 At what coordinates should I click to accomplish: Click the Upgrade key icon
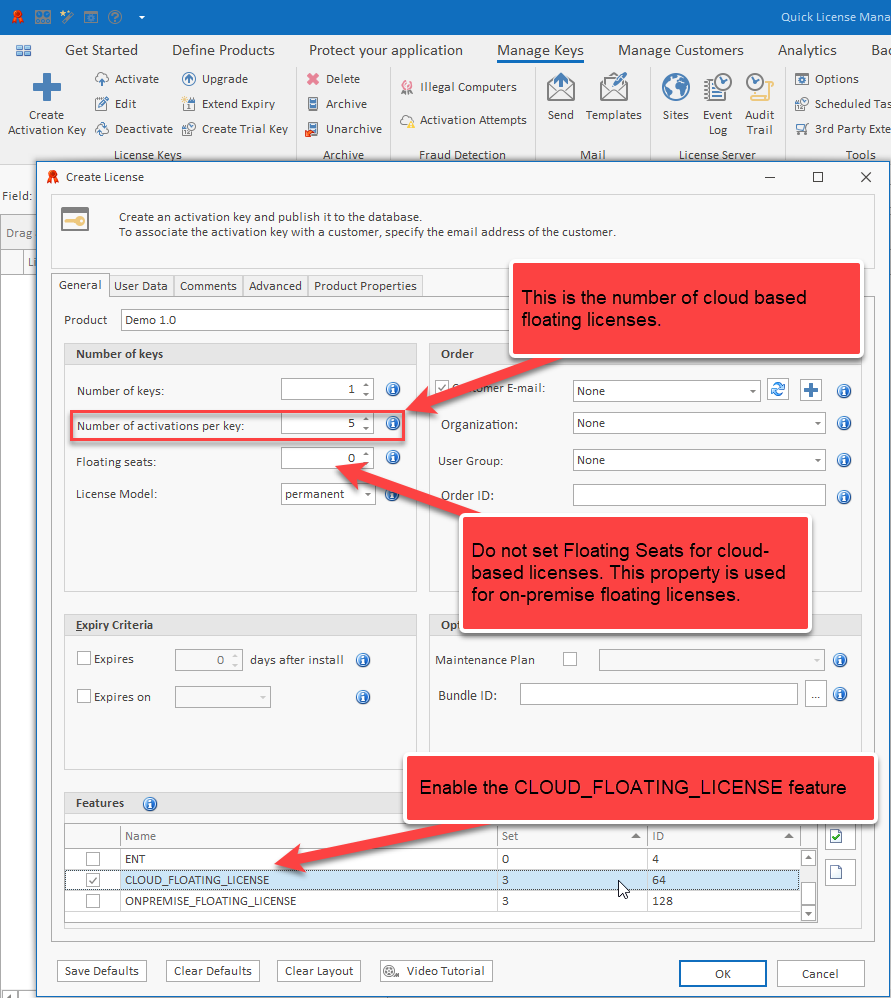tap(189, 79)
